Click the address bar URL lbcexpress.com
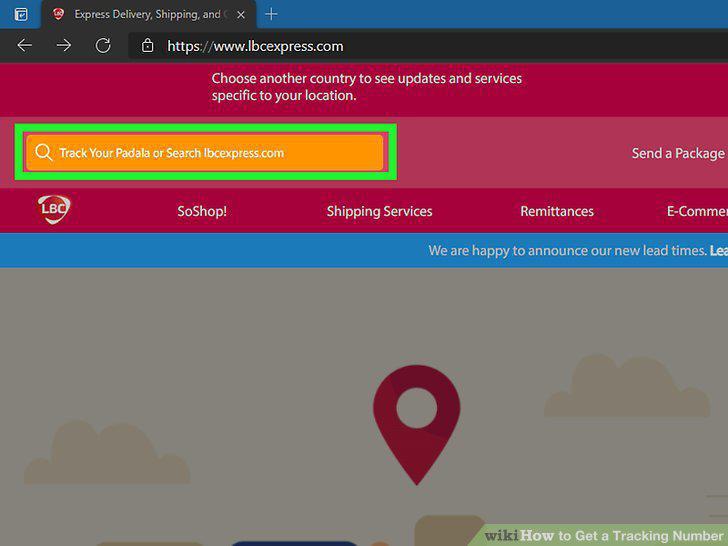728x546 pixels. point(255,46)
